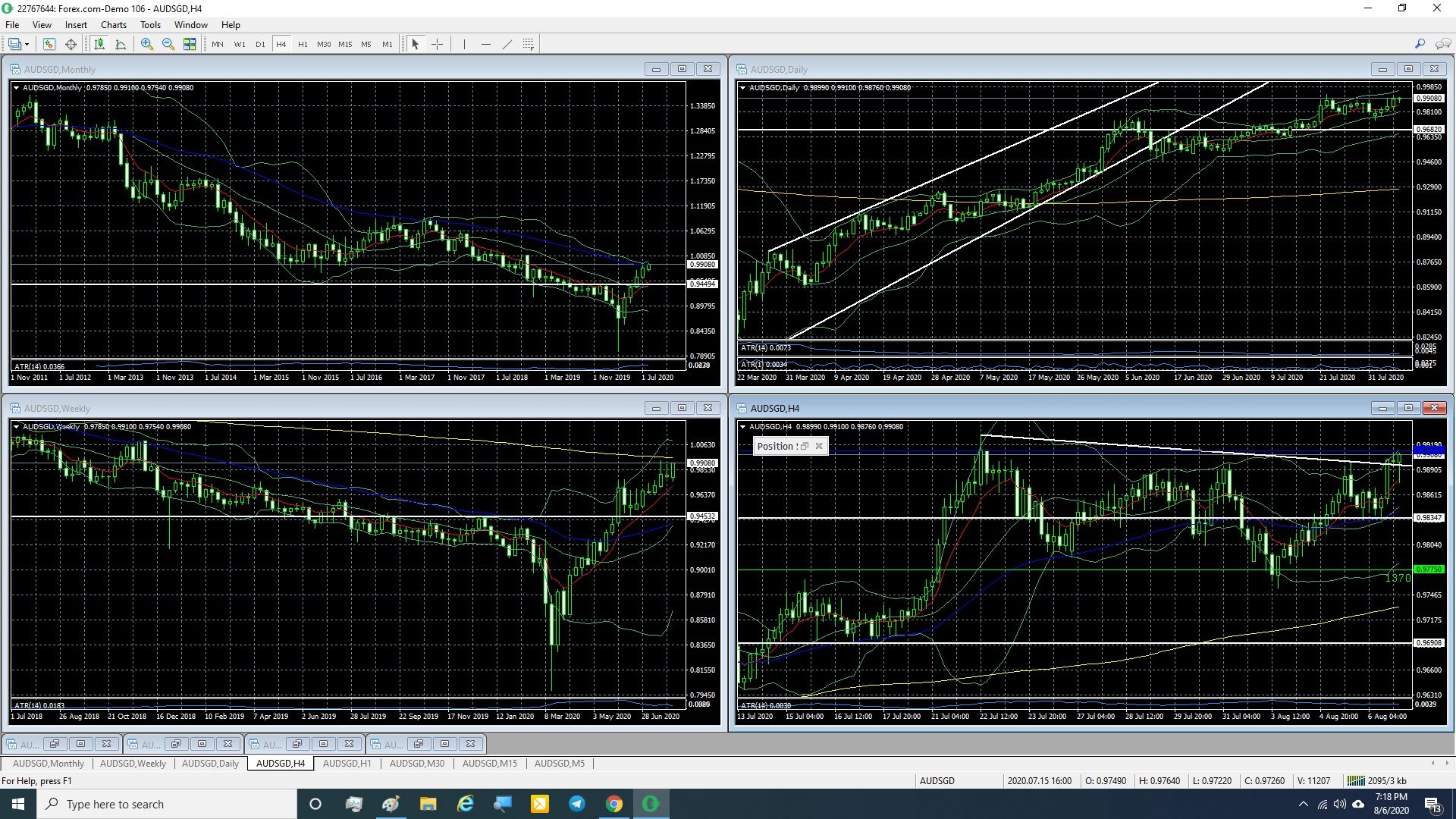Select the MN timeframe button
This screenshot has height=819, width=1456.
pos(218,44)
